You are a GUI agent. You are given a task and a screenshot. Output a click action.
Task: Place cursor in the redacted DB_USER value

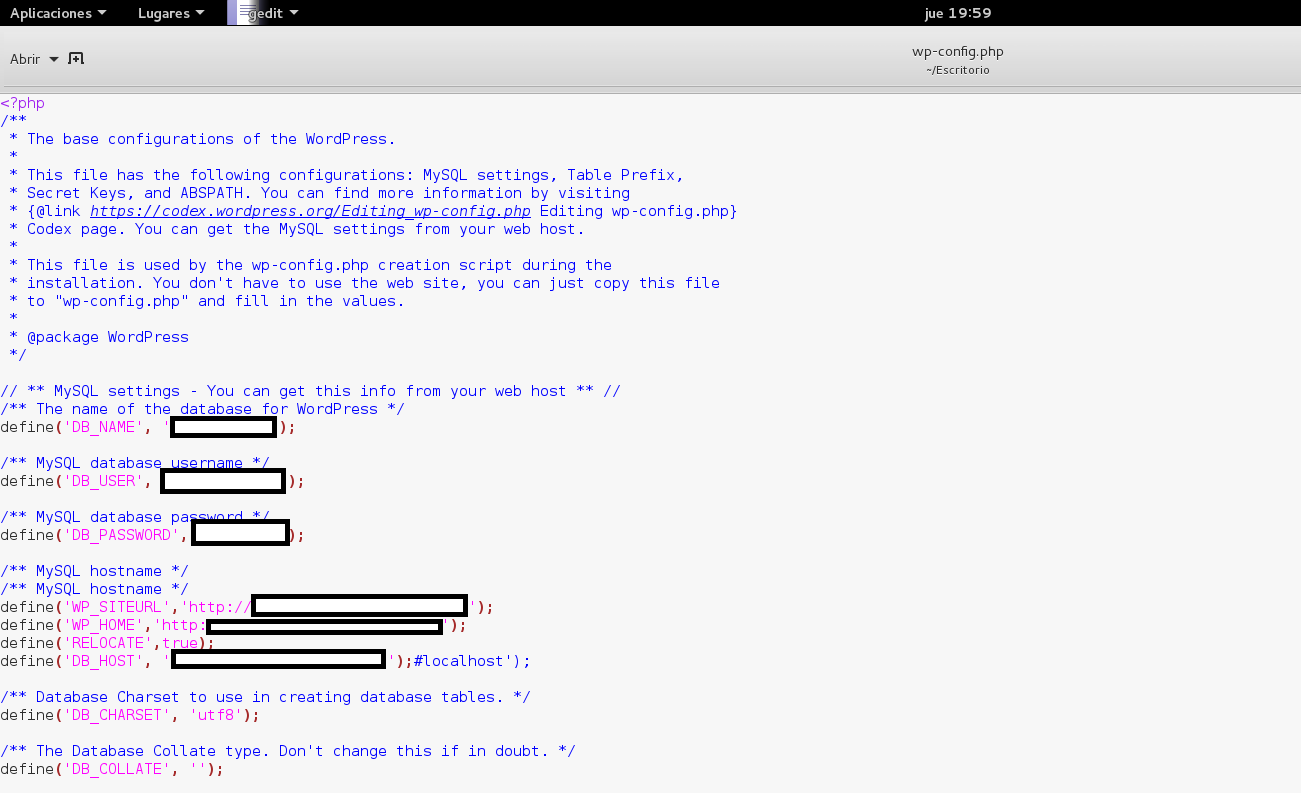click(x=223, y=481)
